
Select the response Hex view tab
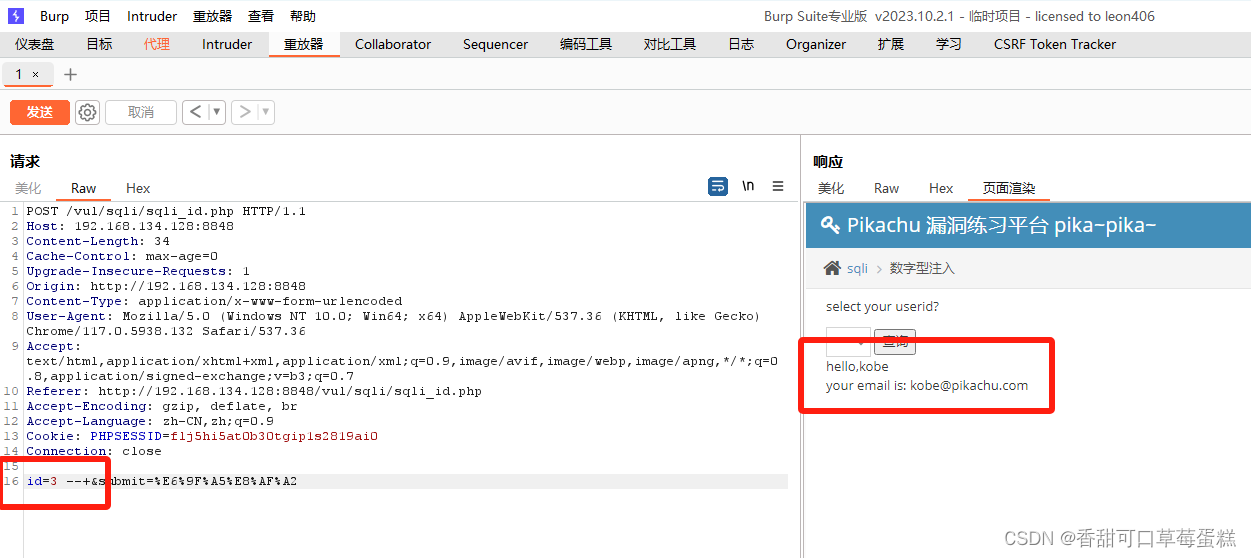tap(941, 188)
